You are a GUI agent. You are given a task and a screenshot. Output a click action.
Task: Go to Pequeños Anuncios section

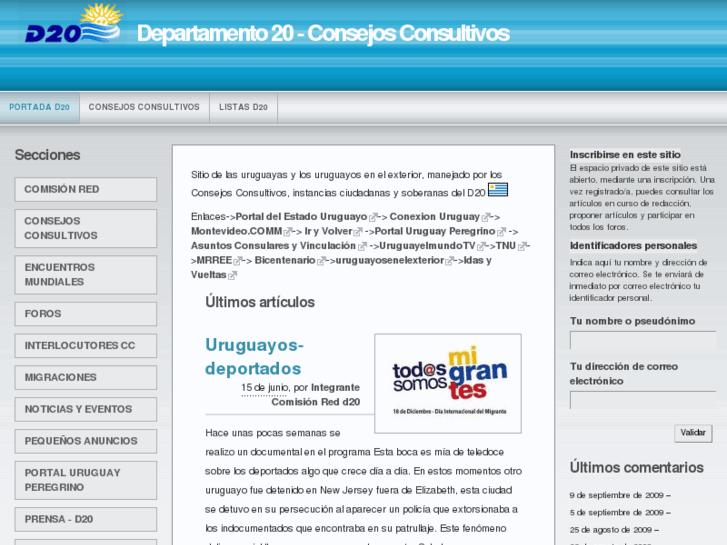click(86, 441)
